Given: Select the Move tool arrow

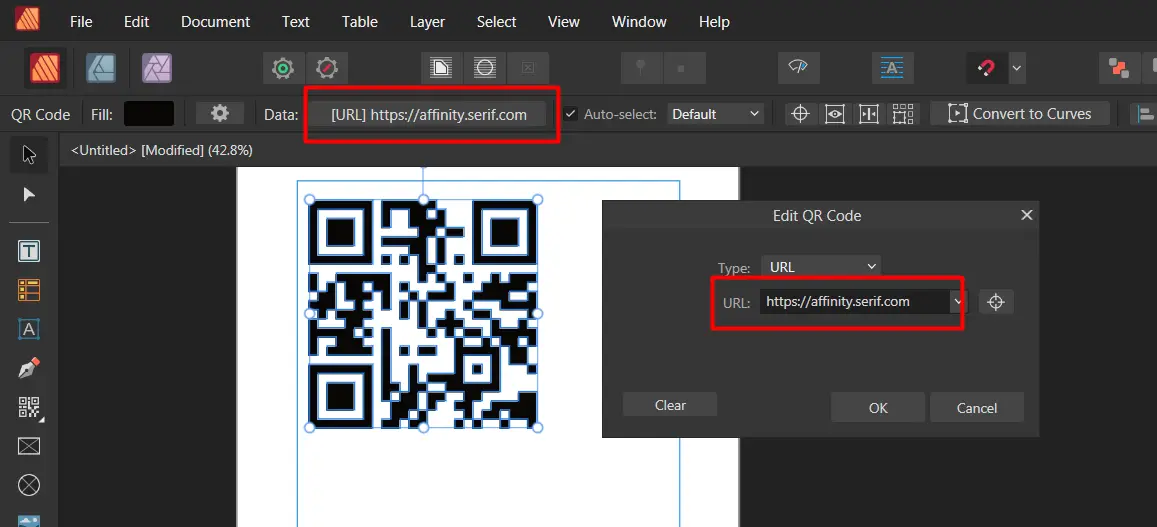Looking at the screenshot, I should click(29, 155).
